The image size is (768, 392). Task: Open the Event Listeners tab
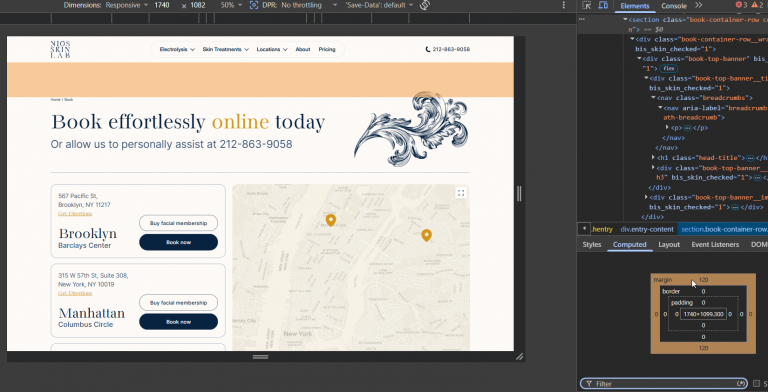pyautogui.click(x=715, y=245)
